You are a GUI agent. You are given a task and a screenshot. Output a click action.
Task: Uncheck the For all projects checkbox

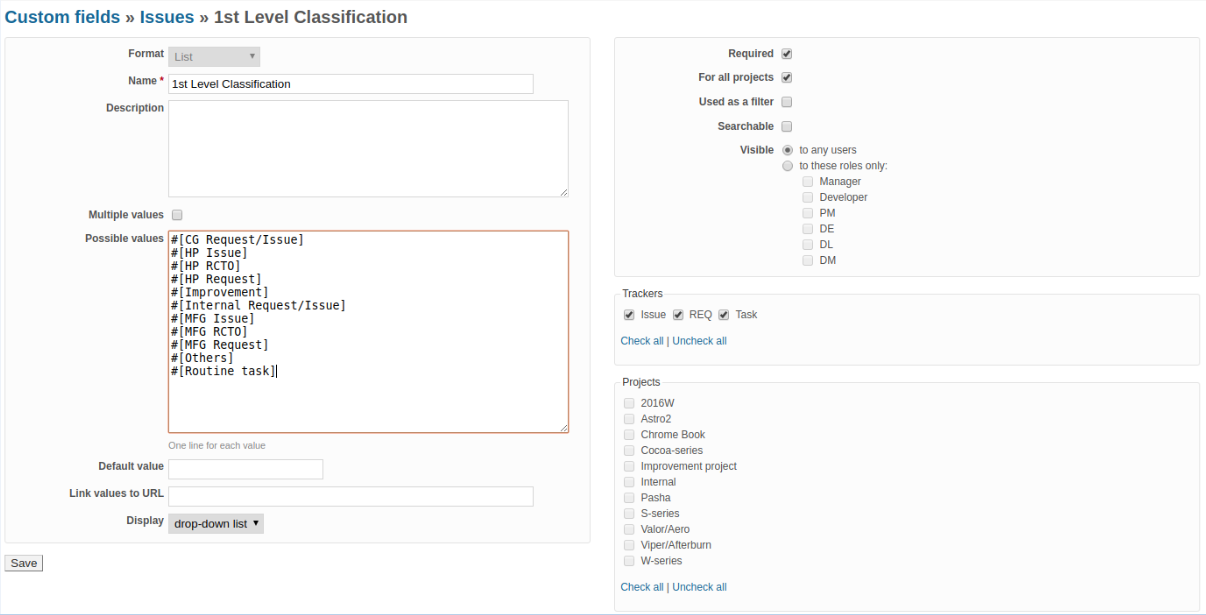[787, 77]
